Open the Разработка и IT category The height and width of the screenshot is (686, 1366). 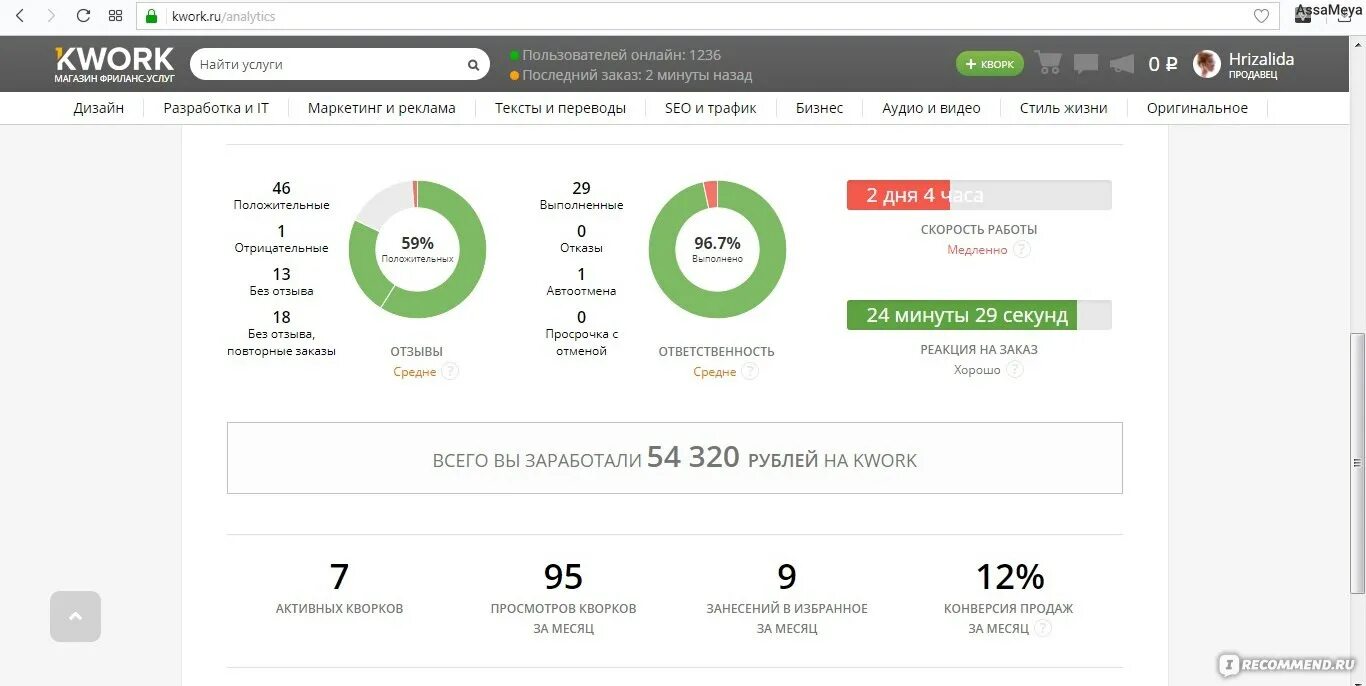(x=216, y=108)
